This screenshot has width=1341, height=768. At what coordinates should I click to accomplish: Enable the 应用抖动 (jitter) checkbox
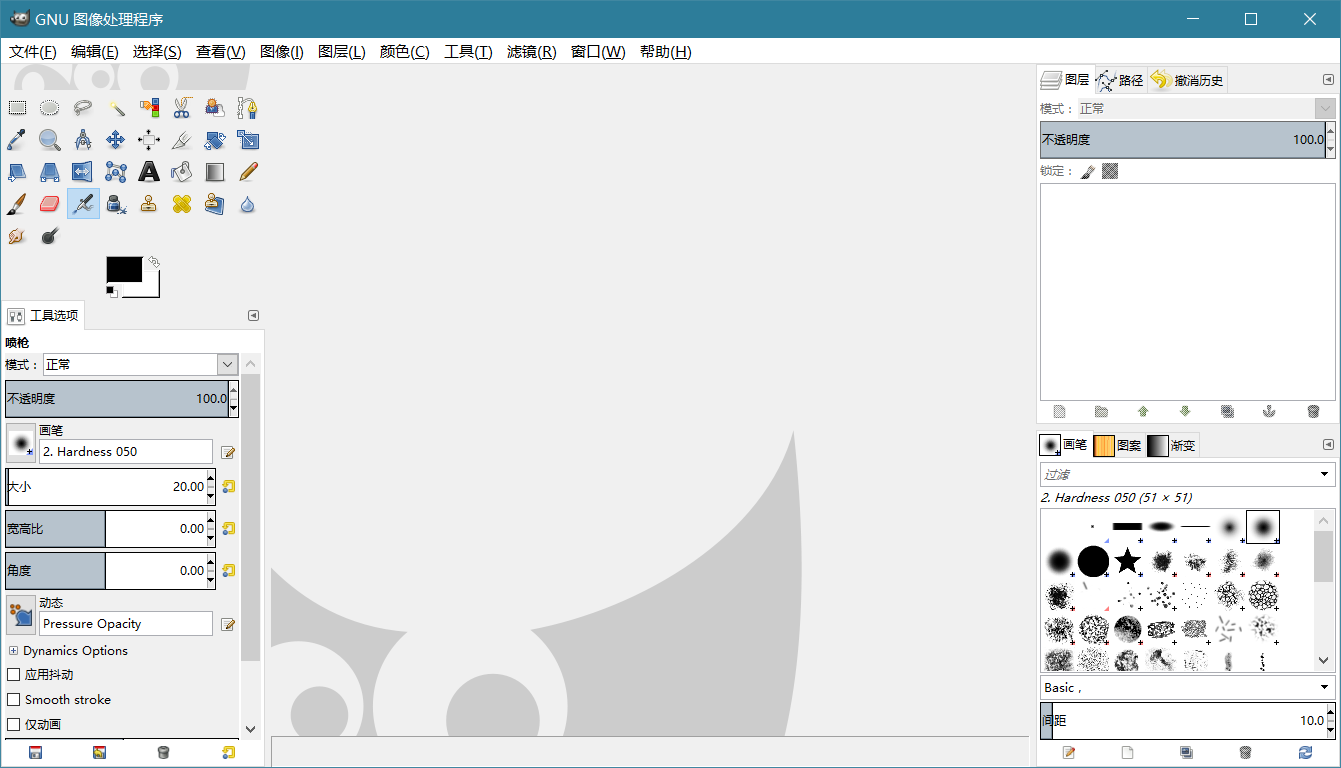[14, 674]
